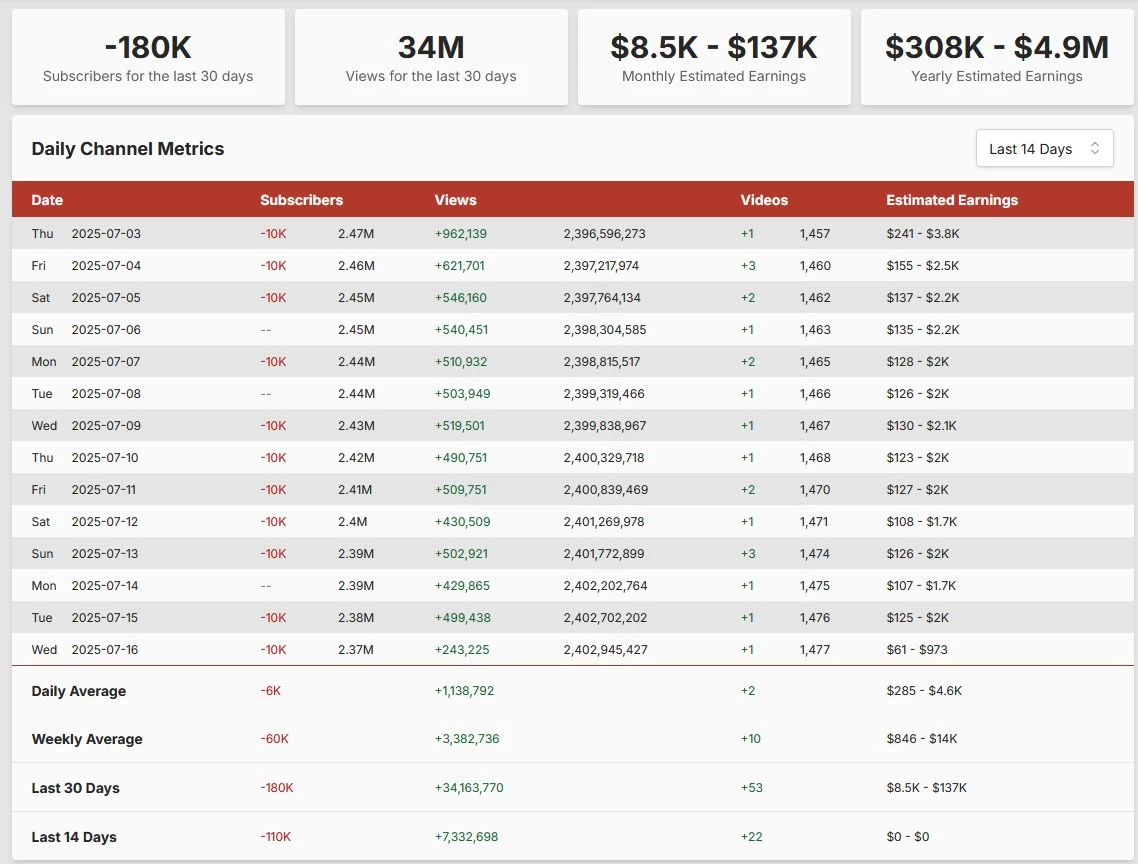Click video count 1,474
The image size is (1138, 864).
pyautogui.click(x=814, y=553)
